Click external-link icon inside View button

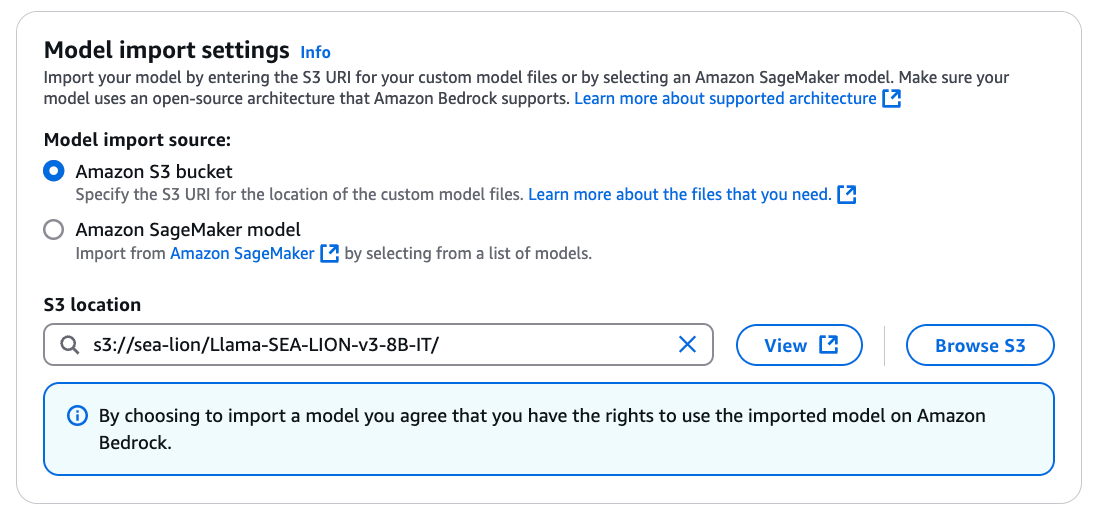coord(829,345)
